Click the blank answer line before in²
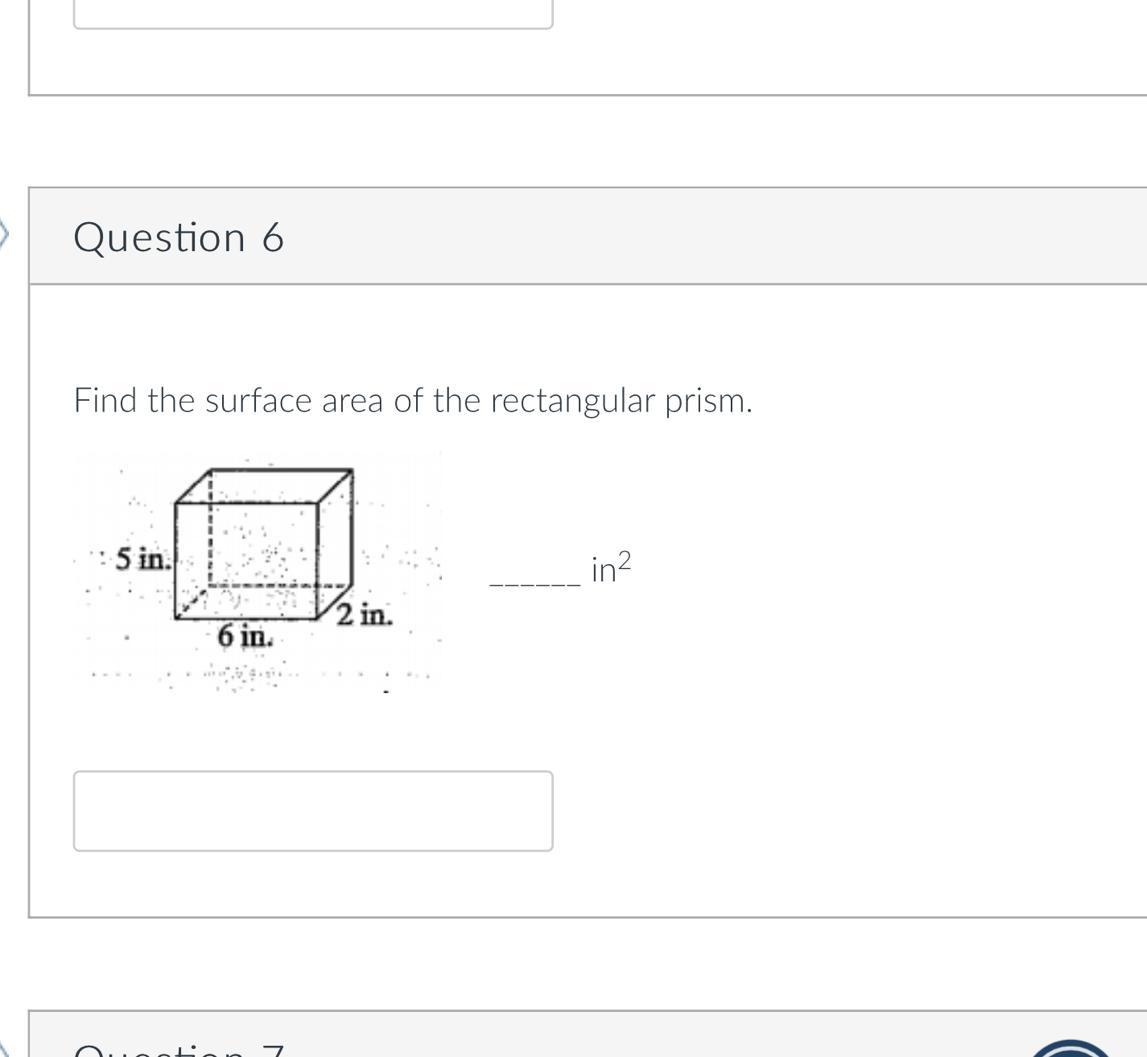Viewport: 1147px width, 1057px height. click(x=535, y=584)
